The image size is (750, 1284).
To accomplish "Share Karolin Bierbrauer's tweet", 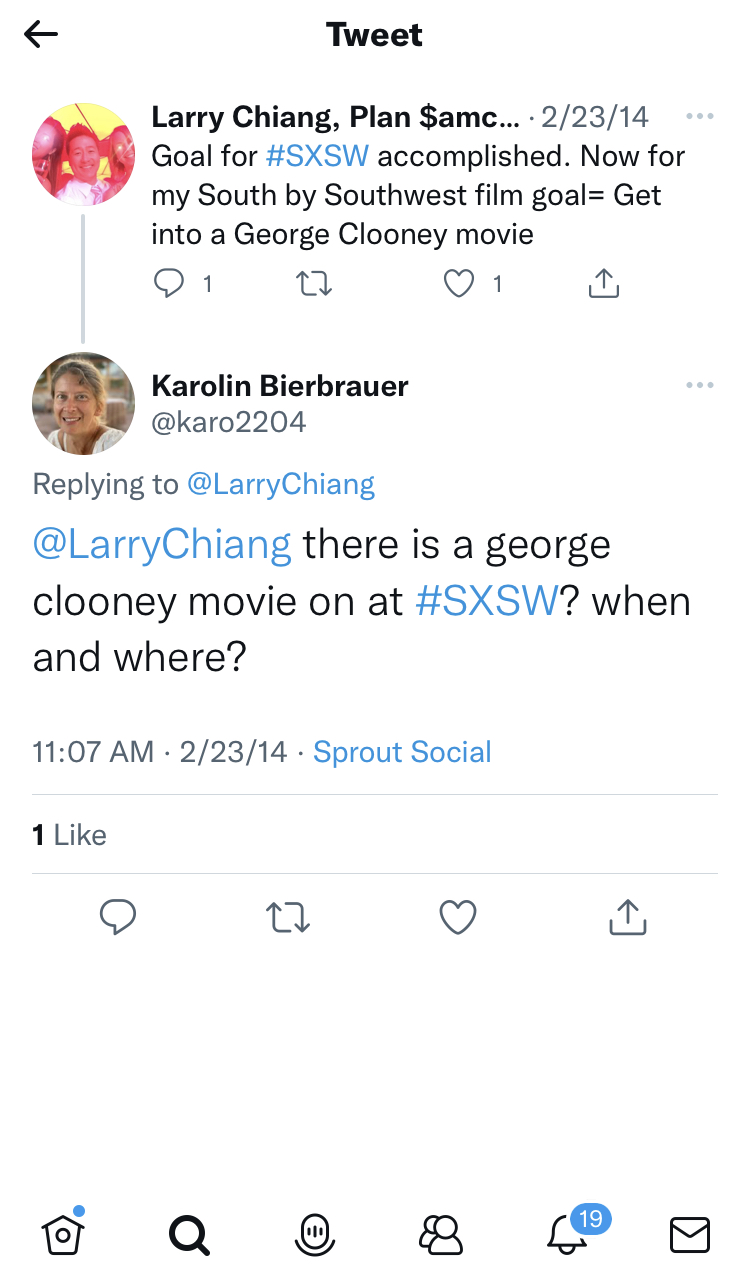I will 628,916.
